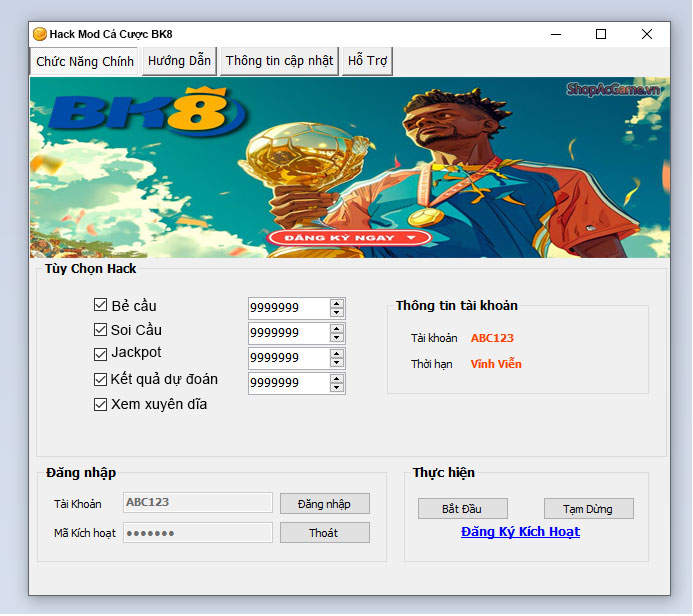Toggle the Soi Cầu checkbox
The width and height of the screenshot is (693, 616).
(x=100, y=330)
